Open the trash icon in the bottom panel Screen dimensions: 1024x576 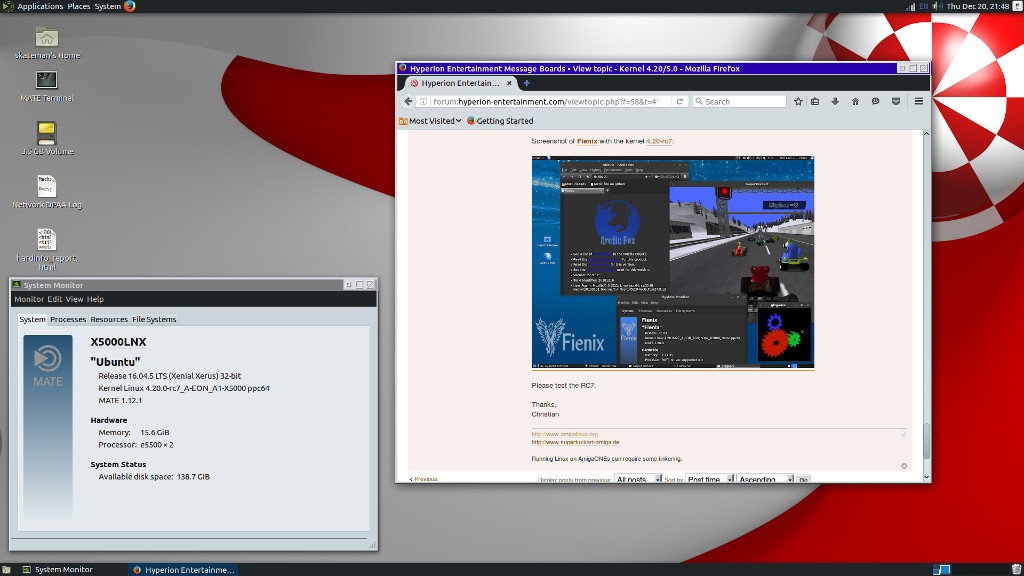1016,569
